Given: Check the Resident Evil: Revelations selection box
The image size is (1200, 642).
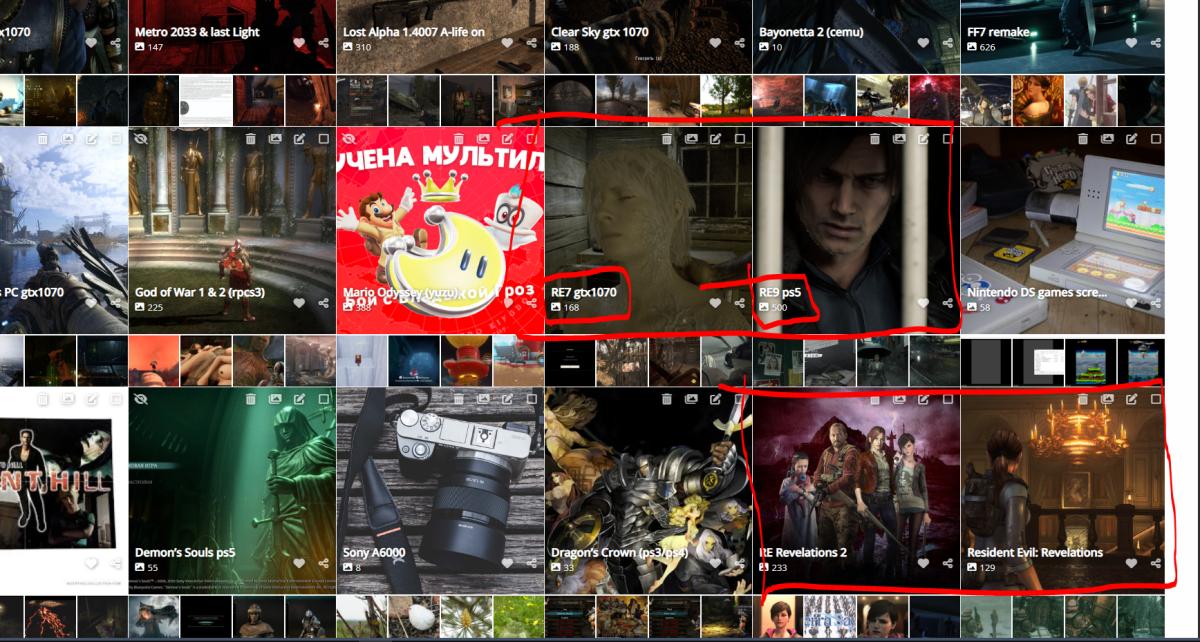Looking at the screenshot, I should click(x=1156, y=399).
